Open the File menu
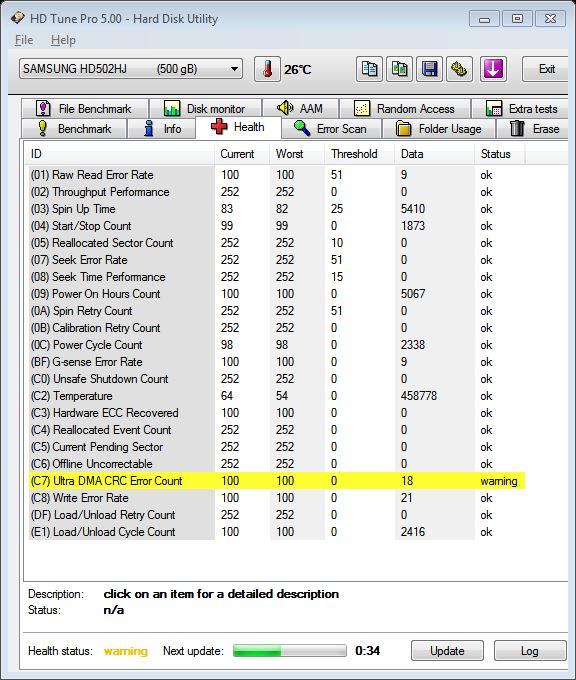The height and width of the screenshot is (680, 576). point(24,40)
